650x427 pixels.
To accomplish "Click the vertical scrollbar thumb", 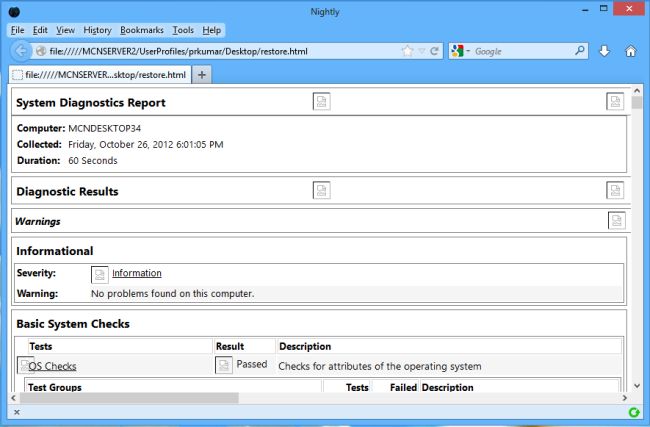I will tap(637, 102).
